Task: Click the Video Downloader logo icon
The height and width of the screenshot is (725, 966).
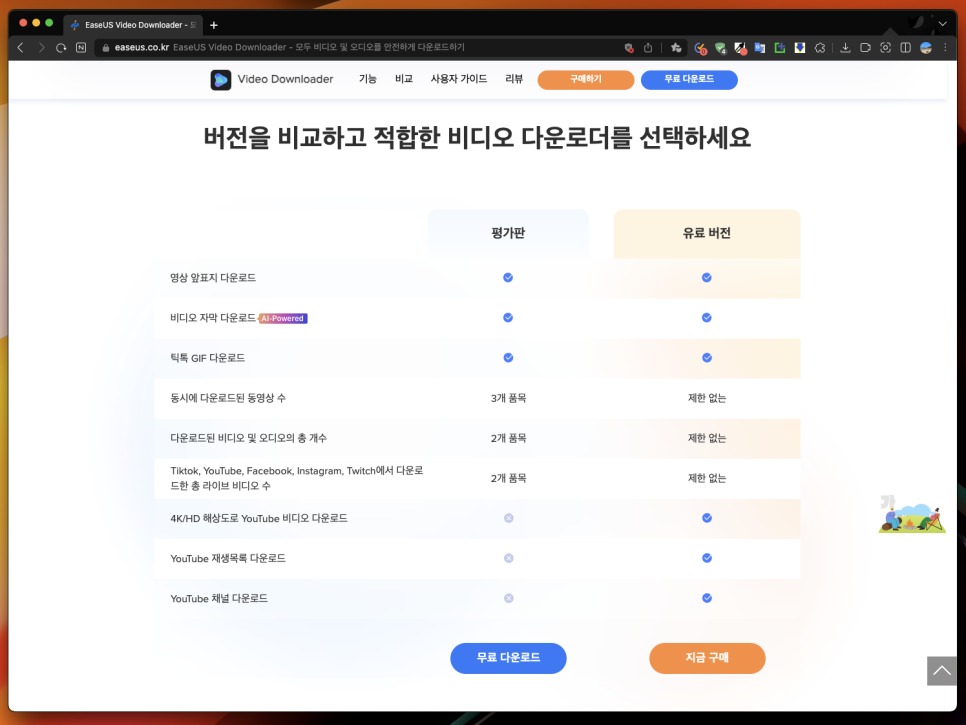Action: [x=221, y=79]
